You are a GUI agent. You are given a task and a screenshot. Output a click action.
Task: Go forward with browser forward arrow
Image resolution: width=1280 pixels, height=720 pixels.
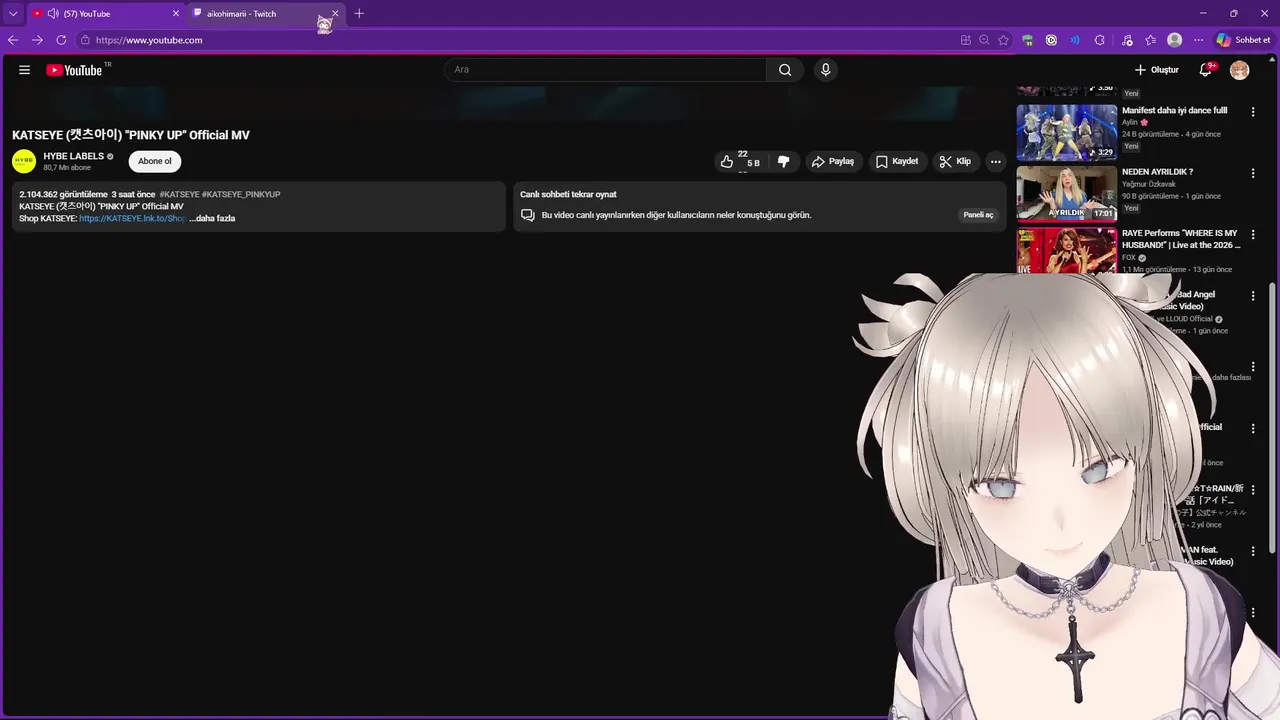[37, 40]
